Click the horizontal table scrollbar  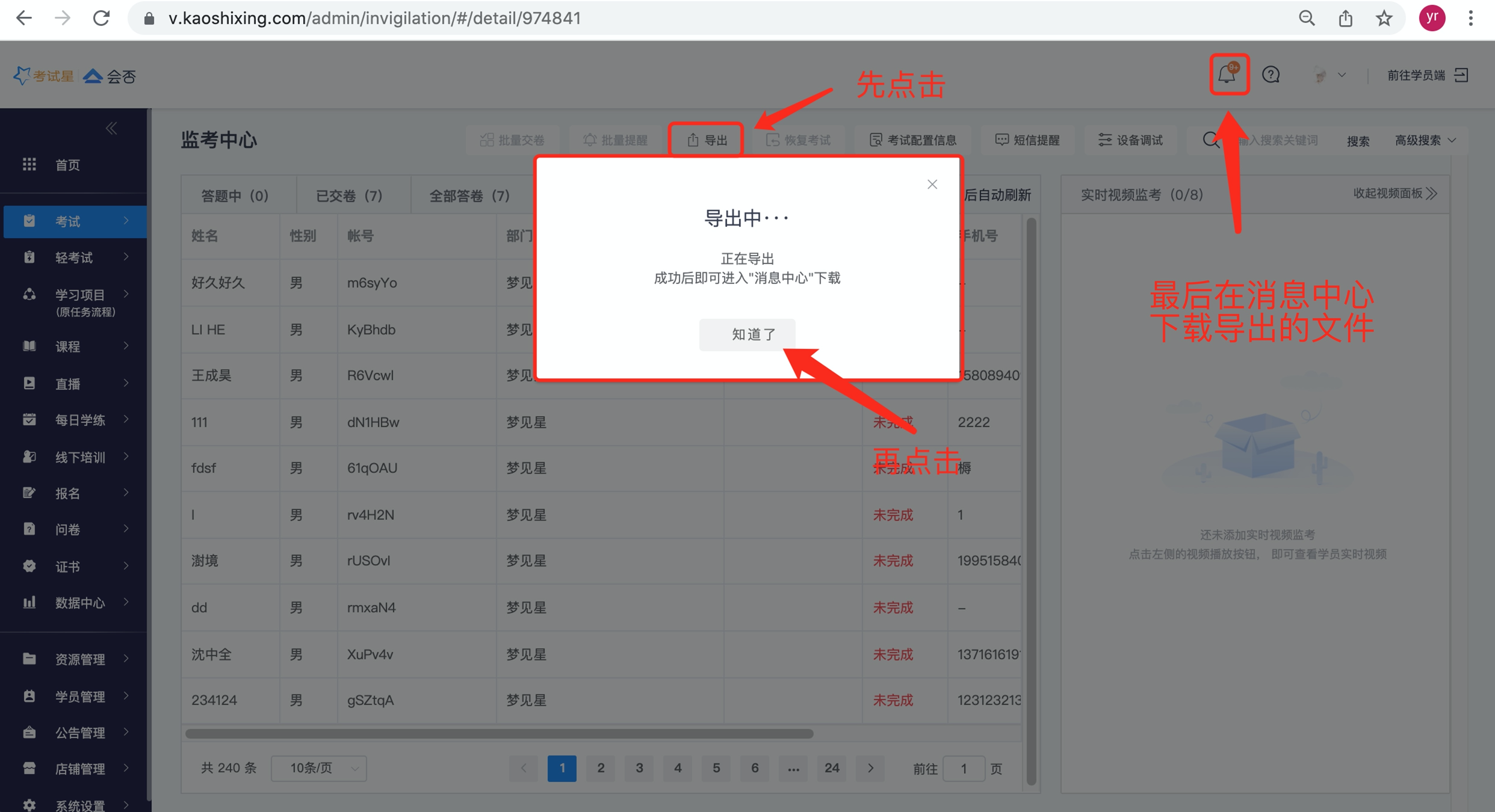pos(500,734)
